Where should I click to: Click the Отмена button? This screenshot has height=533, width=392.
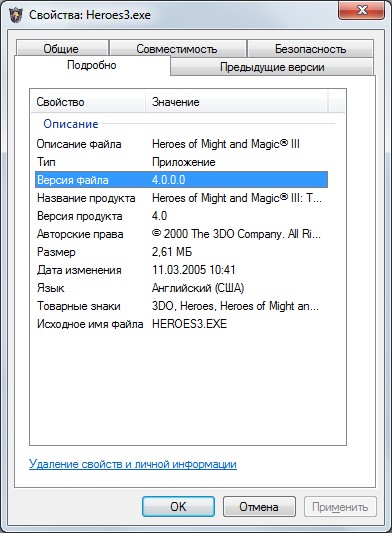click(x=259, y=506)
